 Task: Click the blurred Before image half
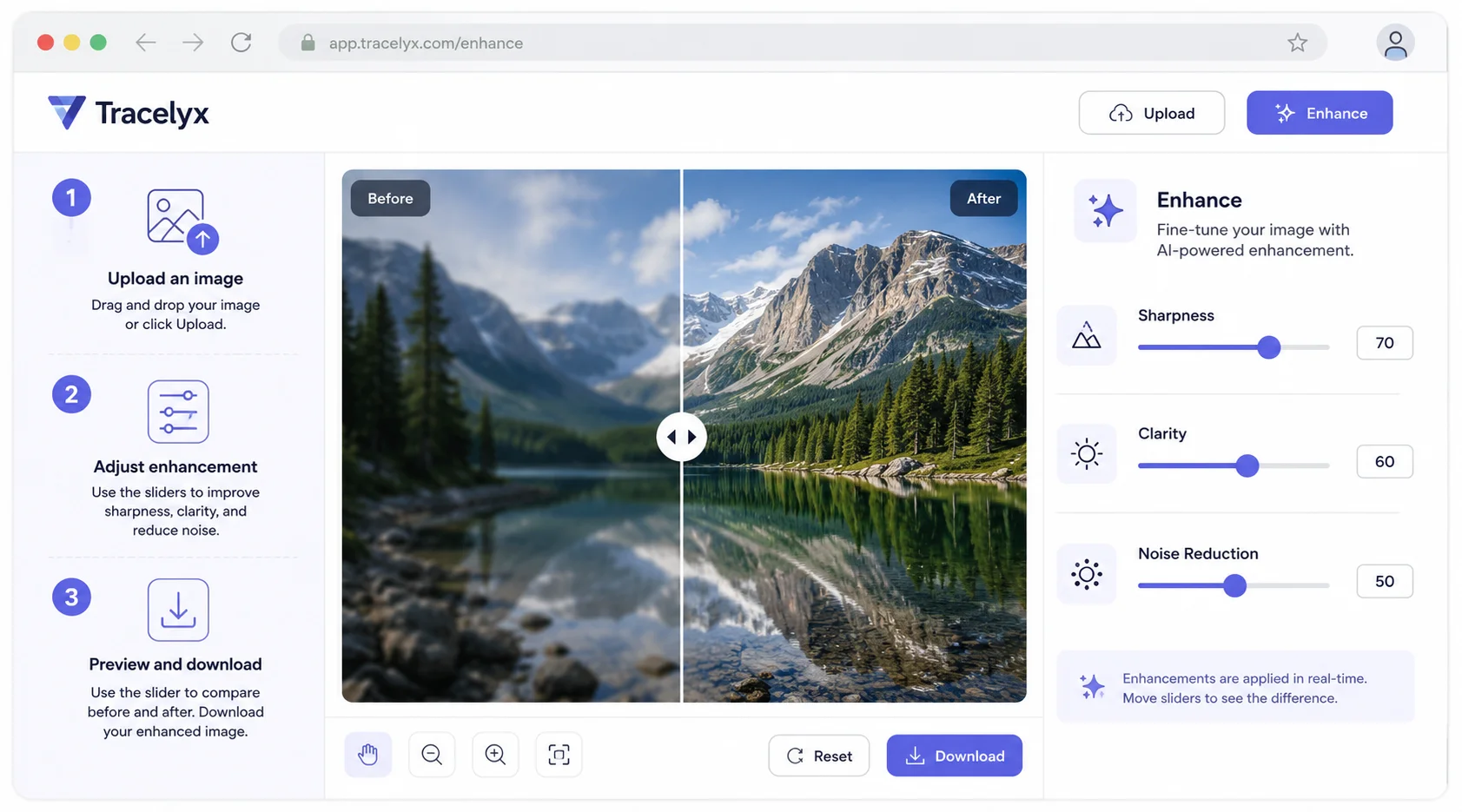click(x=511, y=436)
